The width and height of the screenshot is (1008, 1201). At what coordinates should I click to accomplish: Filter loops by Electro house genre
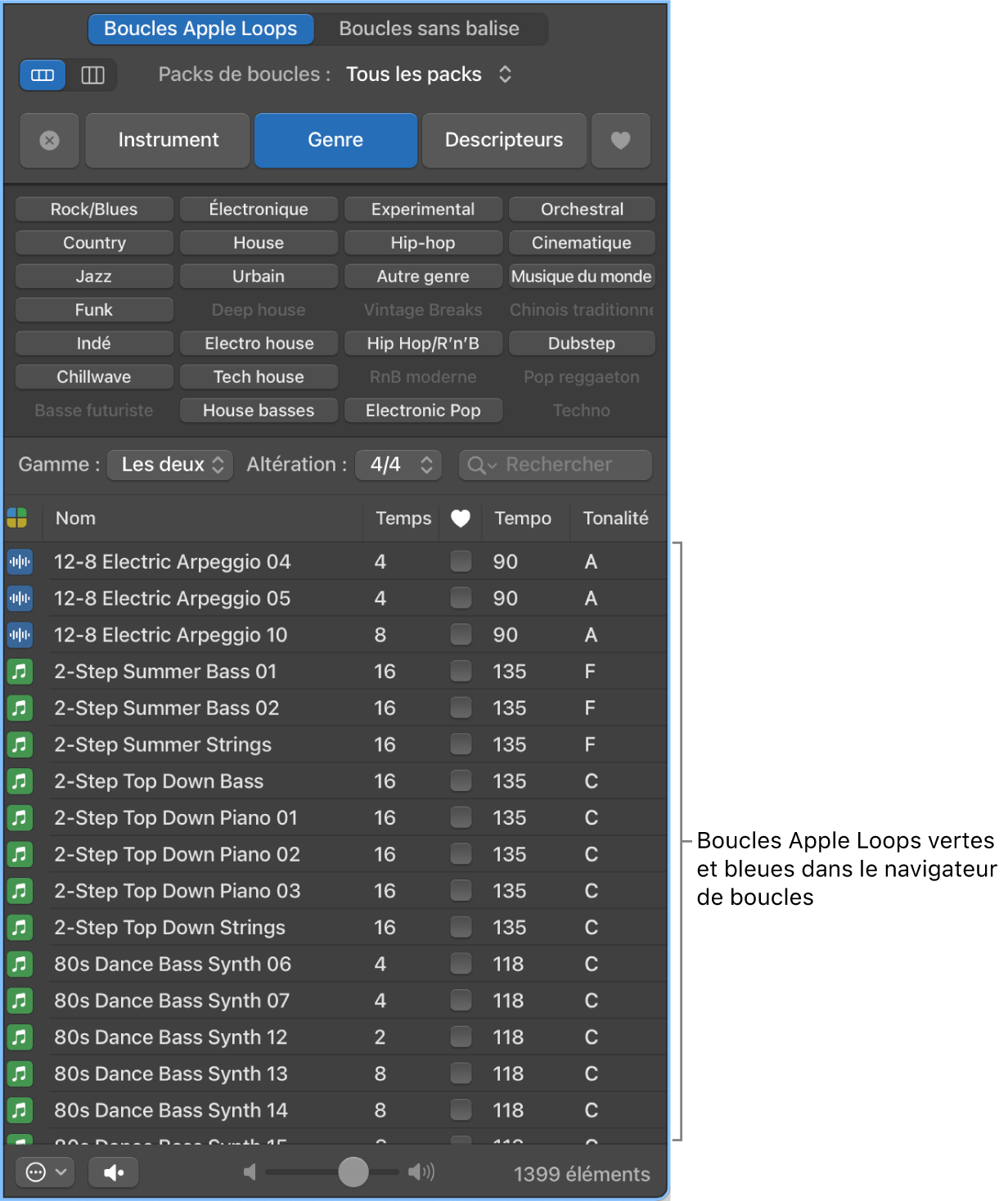pos(259,344)
